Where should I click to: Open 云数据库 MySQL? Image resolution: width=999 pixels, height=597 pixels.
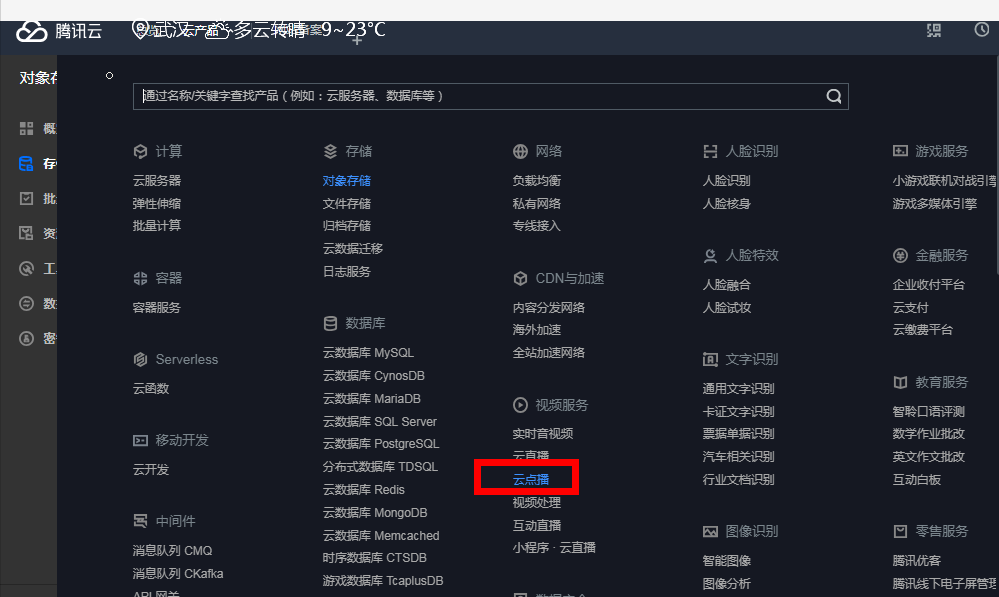point(368,352)
